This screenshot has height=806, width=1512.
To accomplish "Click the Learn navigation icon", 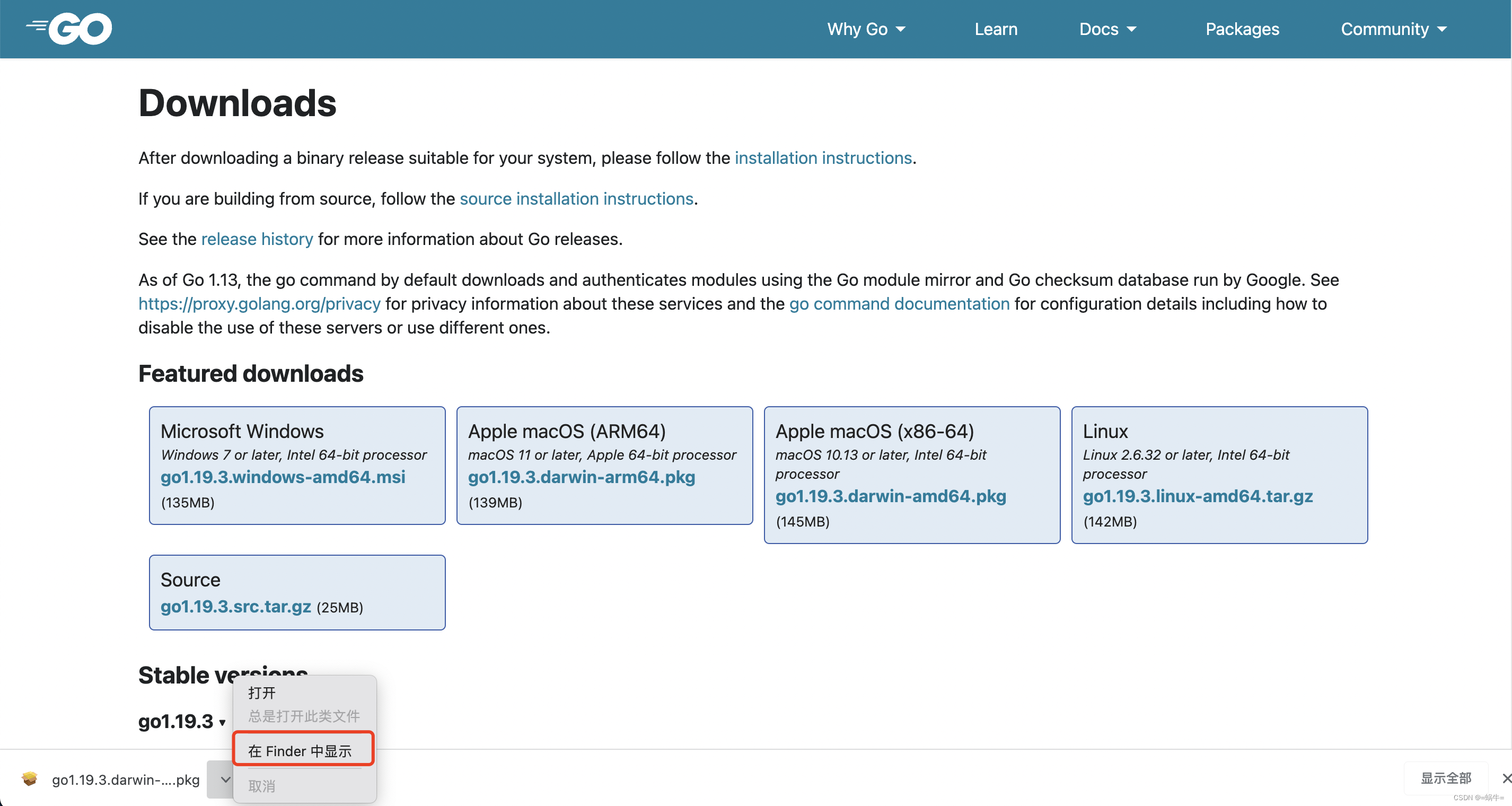I will click(x=997, y=28).
